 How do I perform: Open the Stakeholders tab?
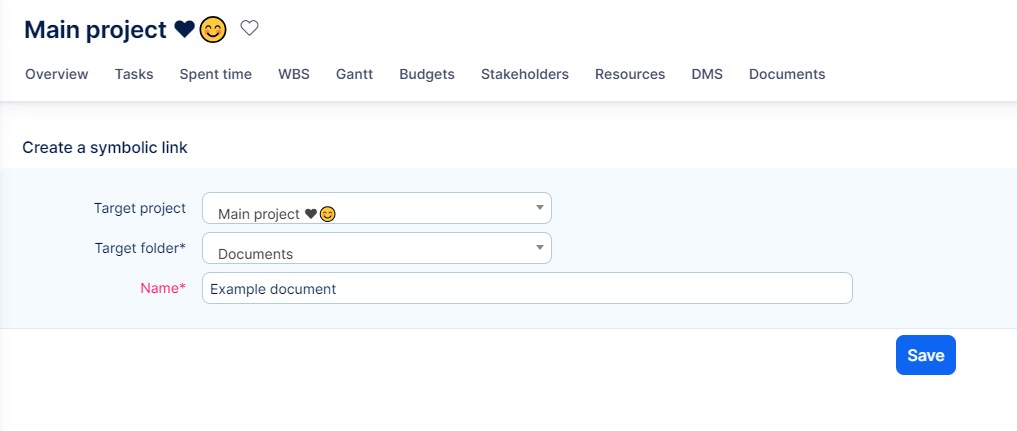525,74
